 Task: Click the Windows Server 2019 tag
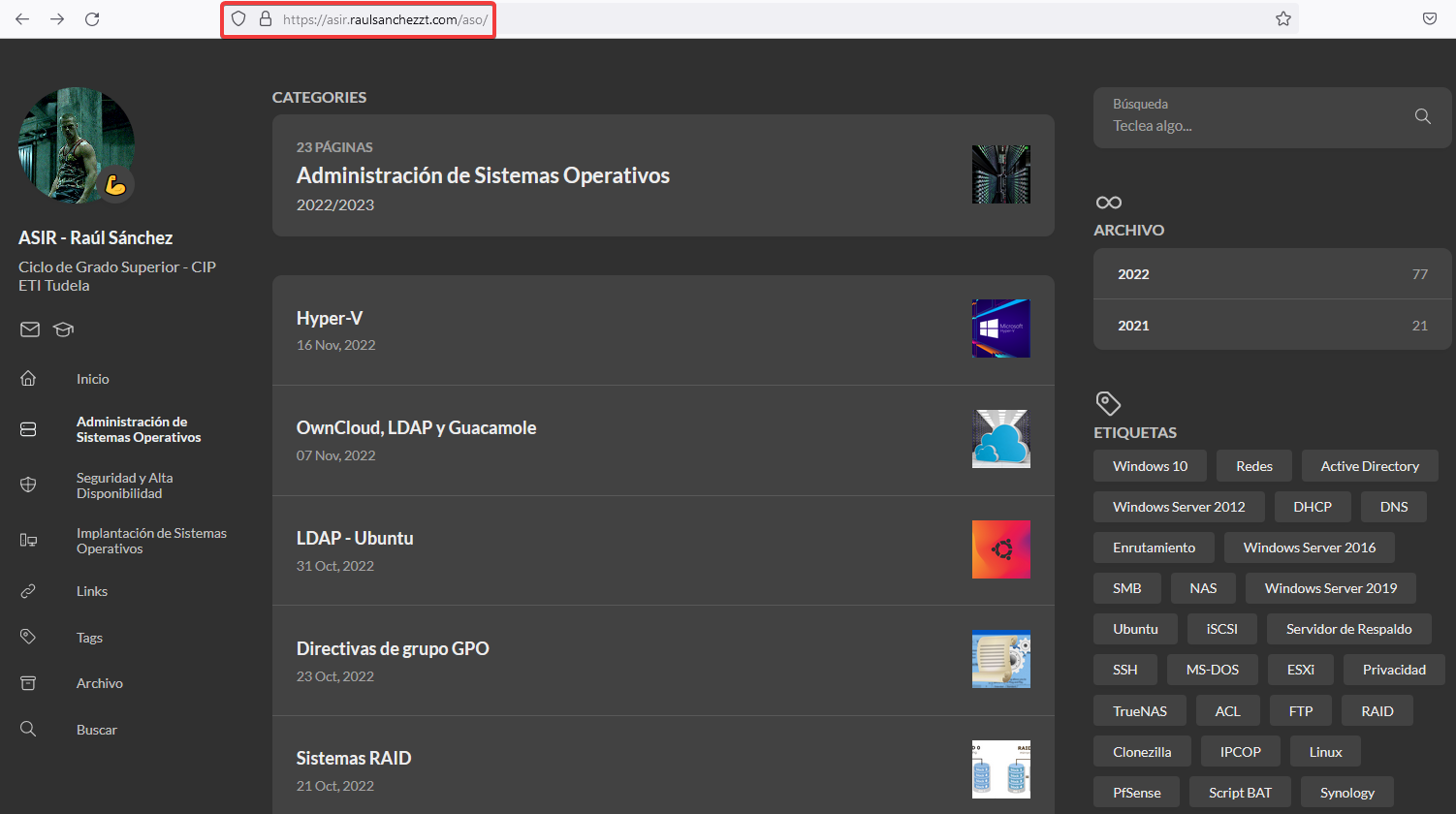(x=1330, y=588)
